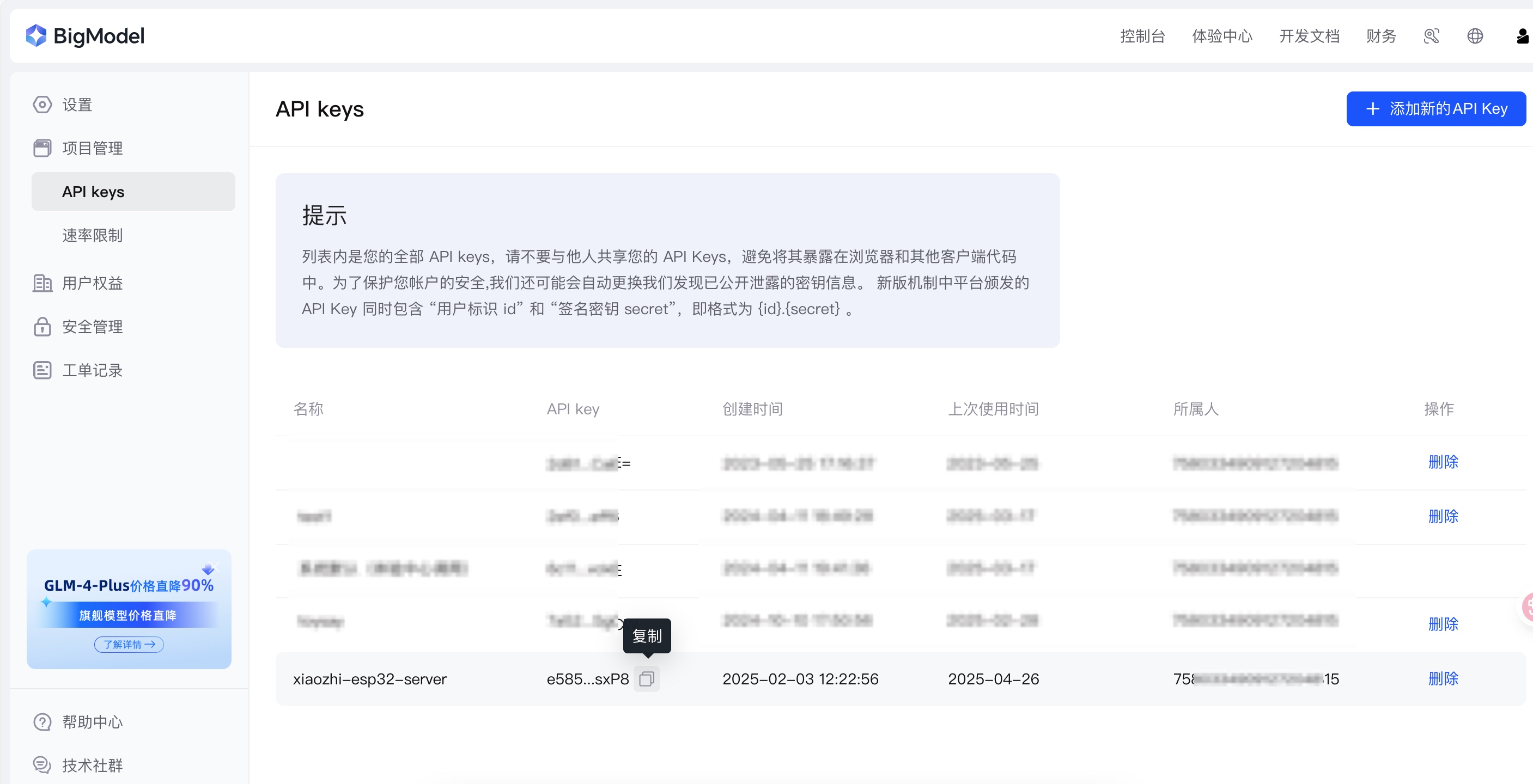Screen dimensions: 1533x784
Task: Open 控制台 in top navigation
Action: point(1142,36)
